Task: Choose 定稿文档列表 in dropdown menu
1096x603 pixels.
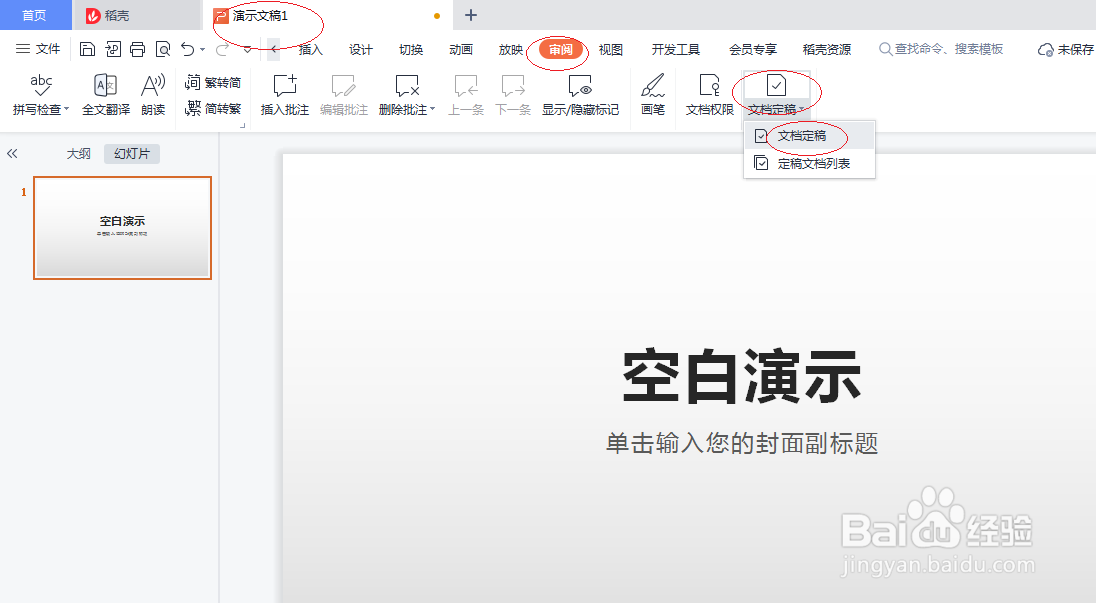Action: click(809, 164)
